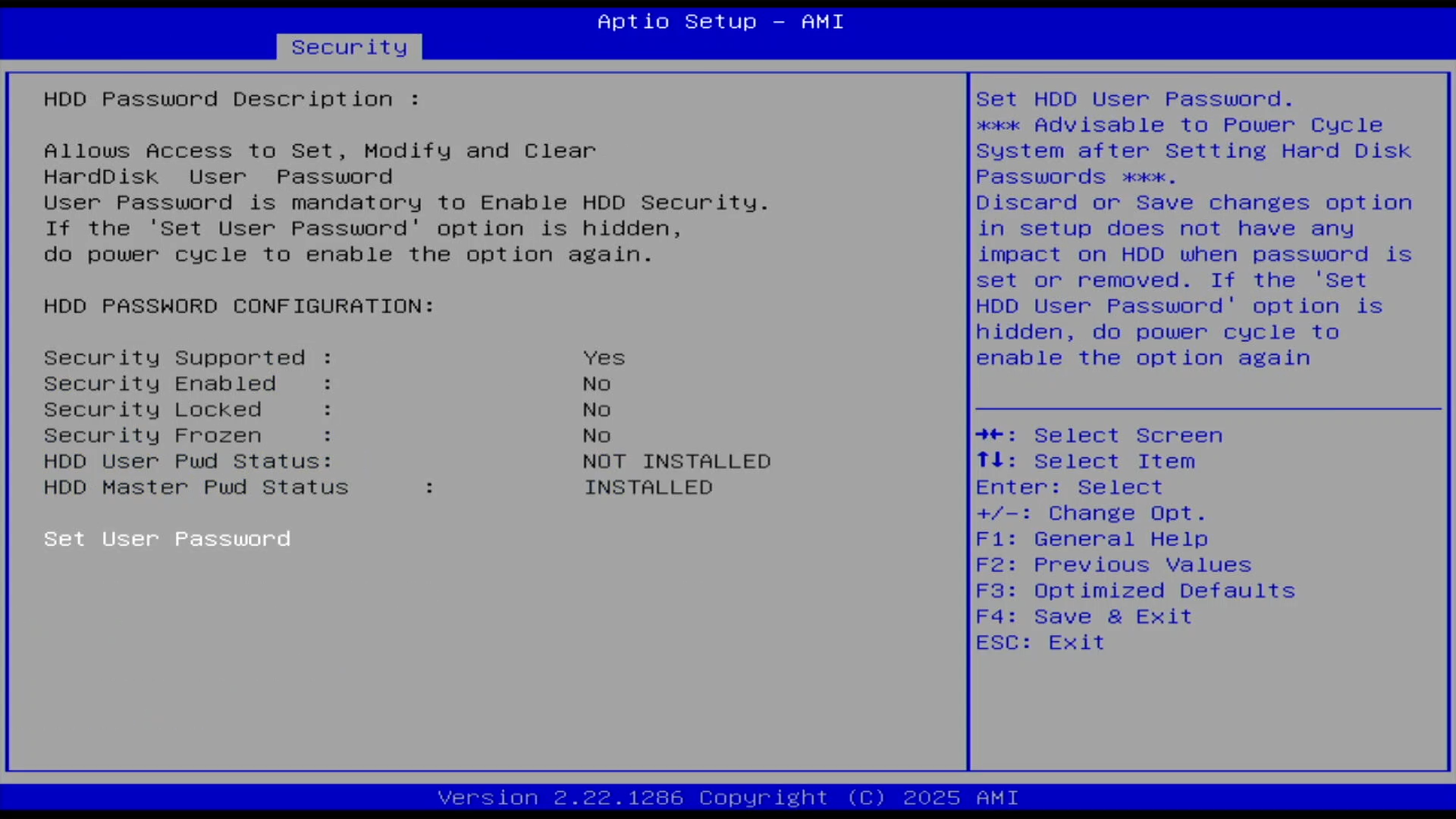Image resolution: width=1456 pixels, height=819 pixels.
Task: Click the Enter: Select help line
Action: pyautogui.click(x=1068, y=487)
